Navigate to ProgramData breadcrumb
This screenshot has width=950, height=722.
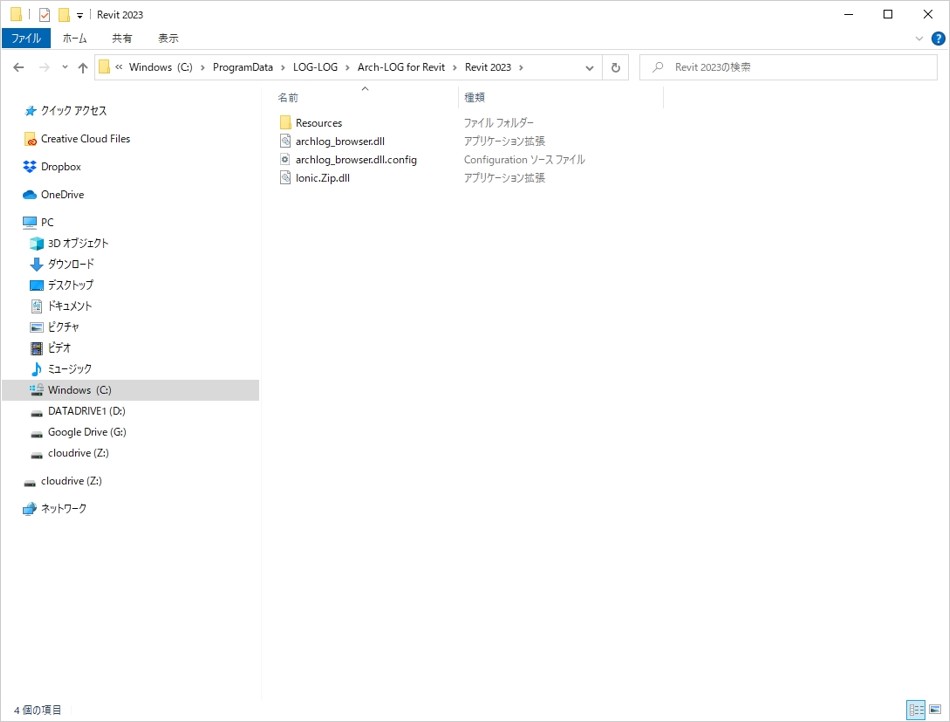pos(242,67)
